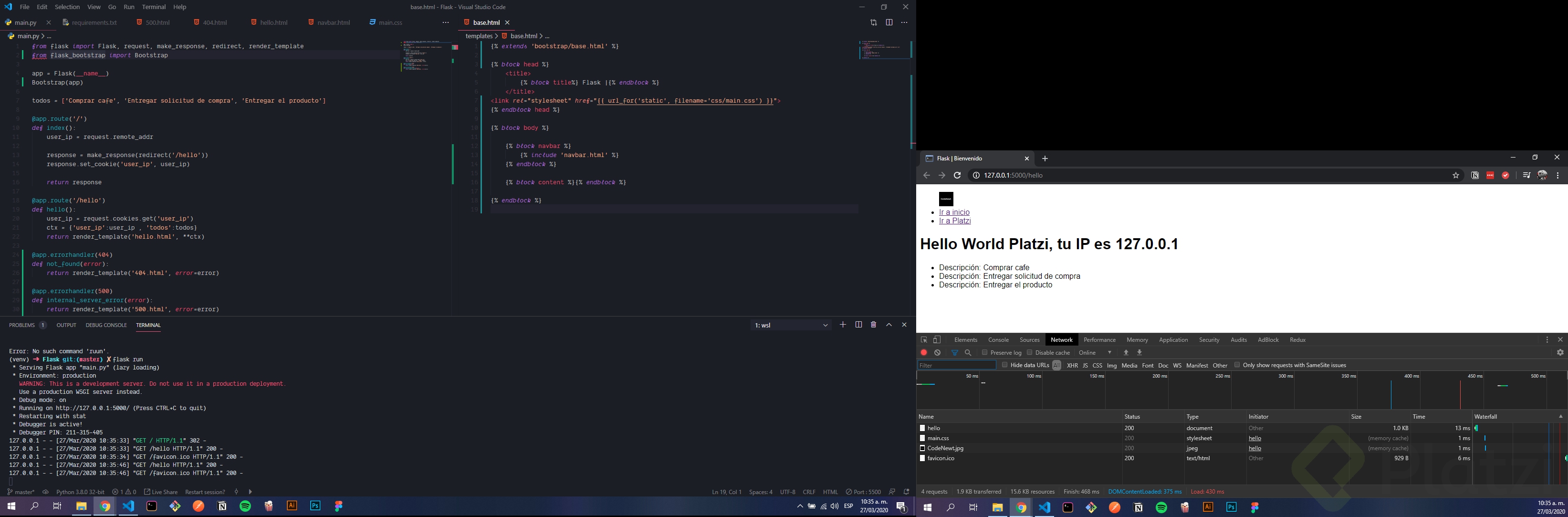Follow the 'Ir a Platzi' link
The image size is (1568, 517).
coord(955,221)
